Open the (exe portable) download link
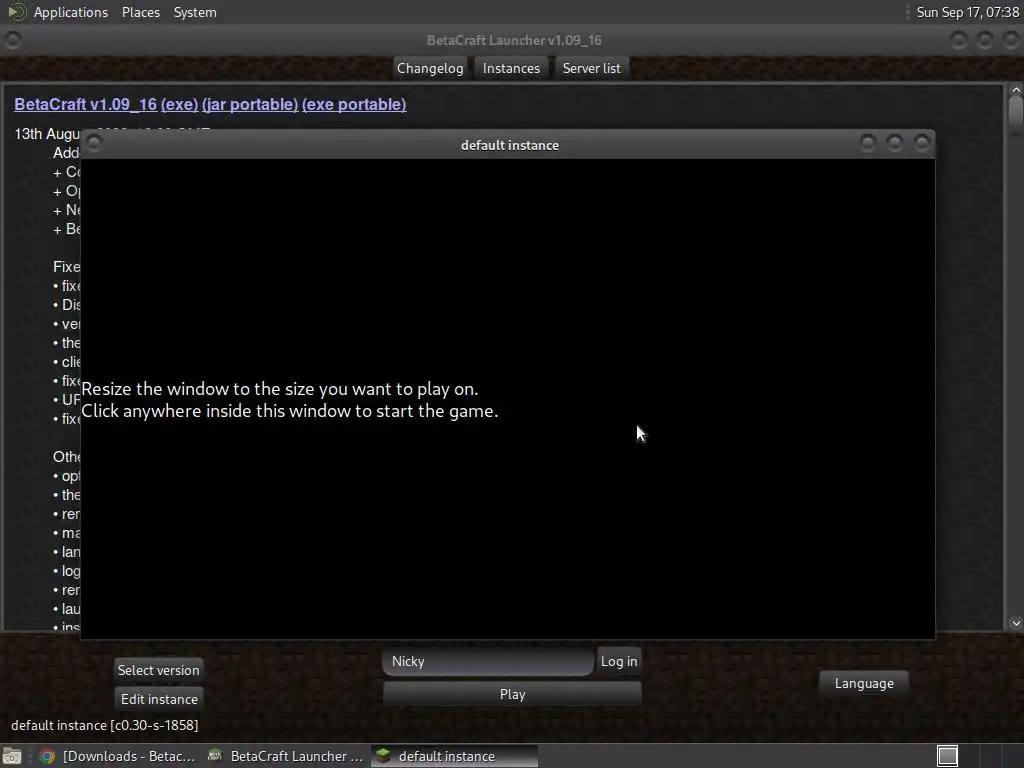The height and width of the screenshot is (768, 1024). tap(354, 104)
